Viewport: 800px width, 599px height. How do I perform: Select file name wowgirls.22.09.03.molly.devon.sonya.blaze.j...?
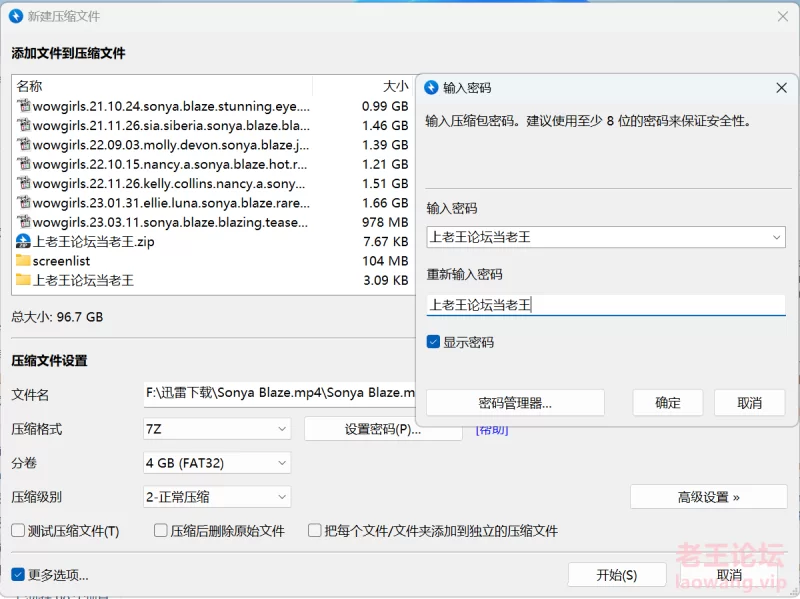170,145
